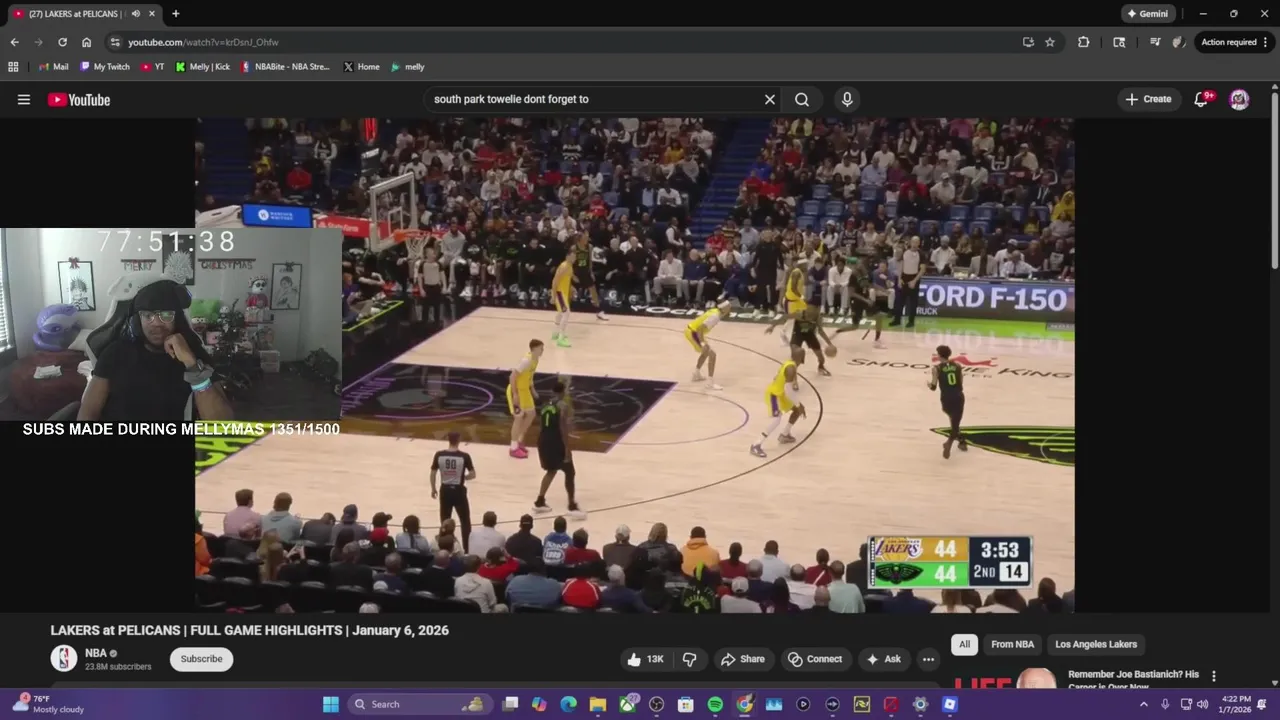The width and height of the screenshot is (1280, 720).
Task: Select the Lakers at Pelicans browser tab
Action: coord(75,14)
